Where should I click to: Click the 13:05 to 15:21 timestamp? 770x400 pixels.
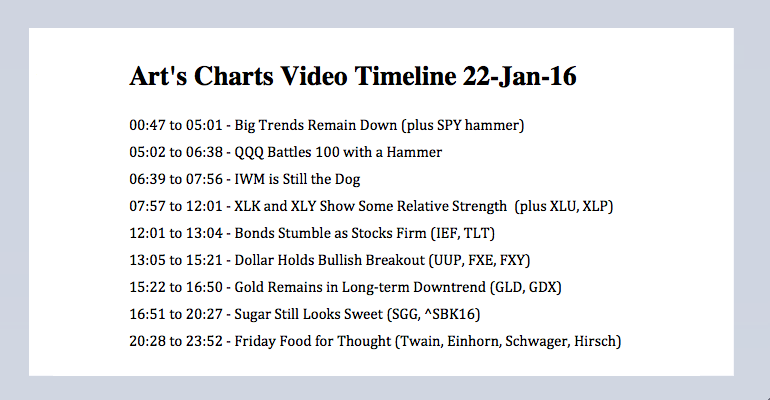pos(175,261)
